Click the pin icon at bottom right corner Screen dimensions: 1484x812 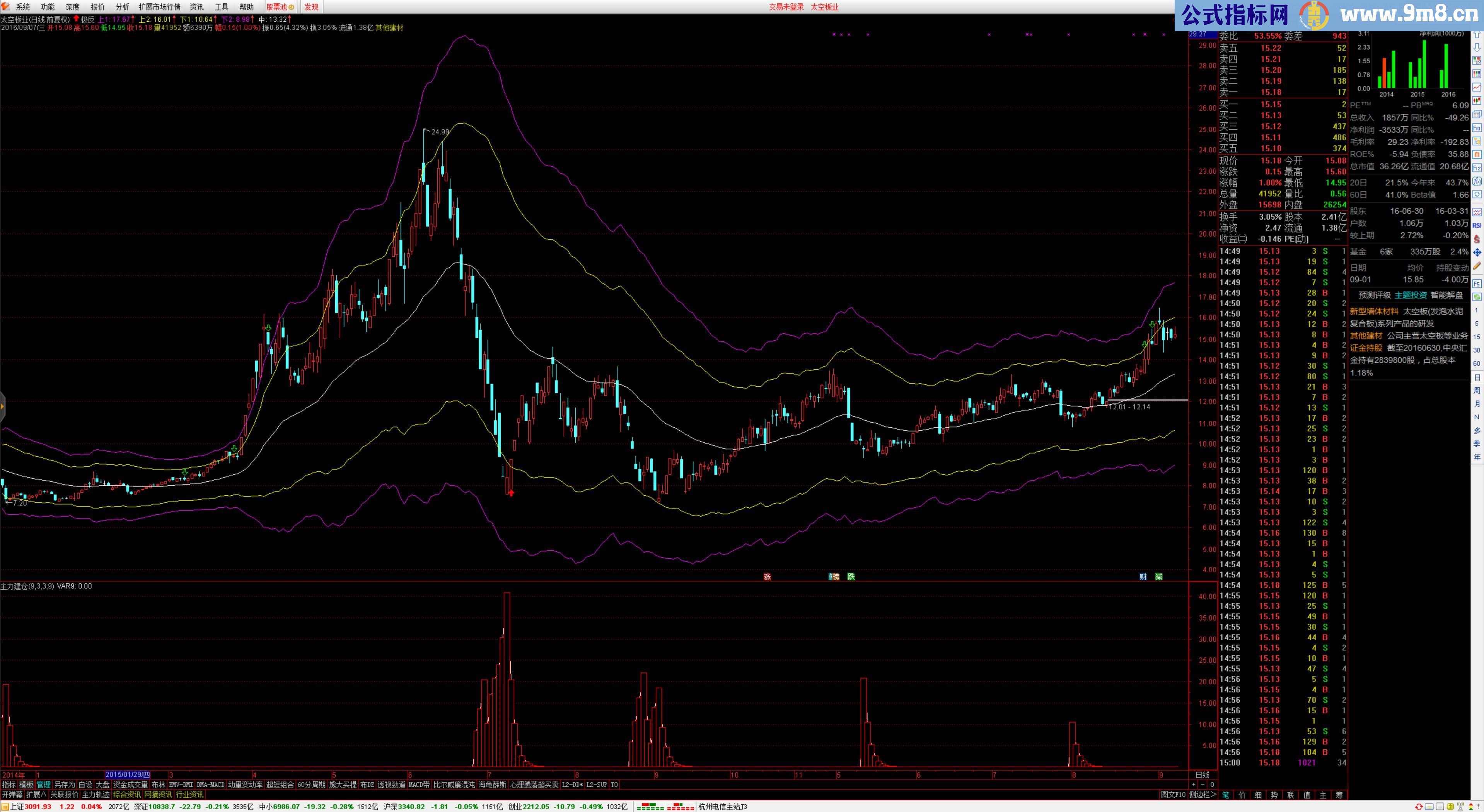pos(1478,806)
